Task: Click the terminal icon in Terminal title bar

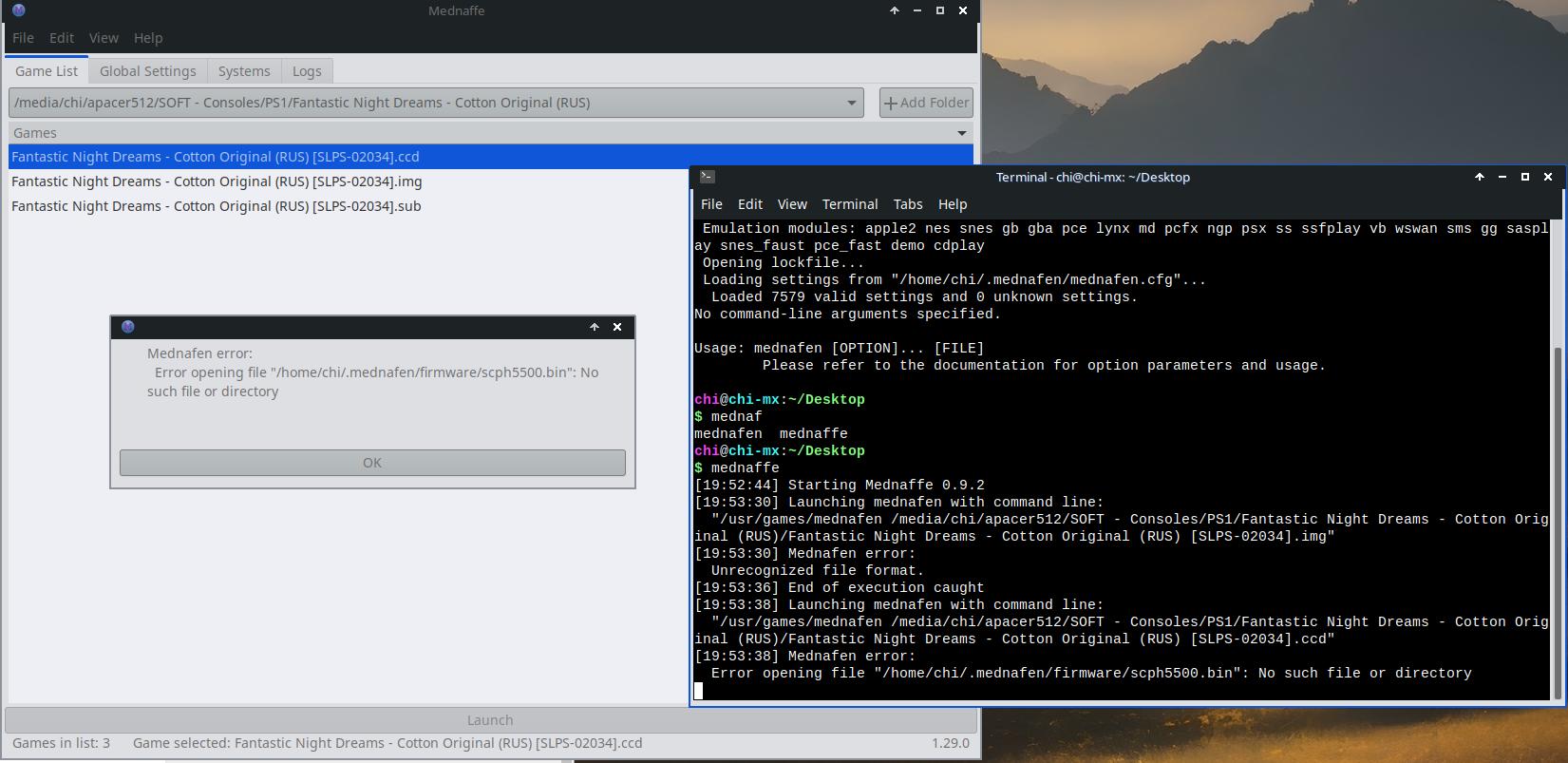Action: tap(707, 177)
